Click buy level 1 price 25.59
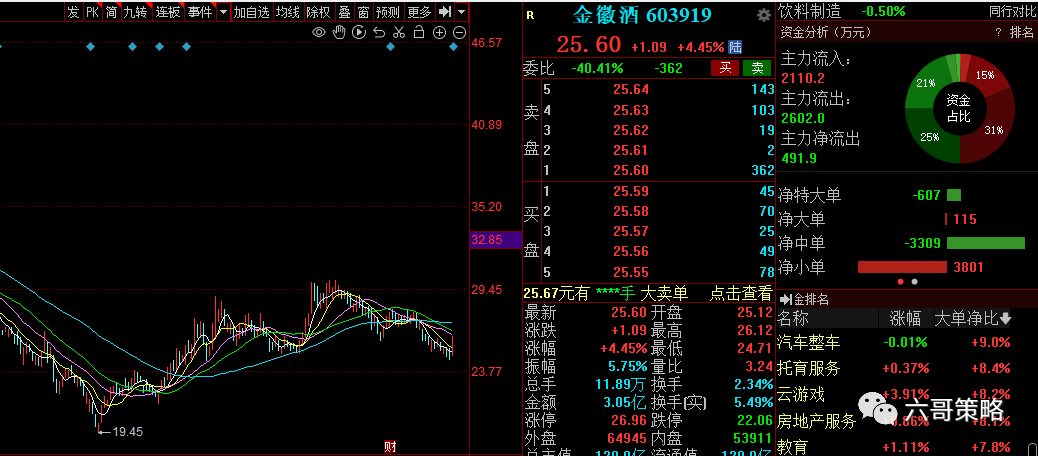 631,192
